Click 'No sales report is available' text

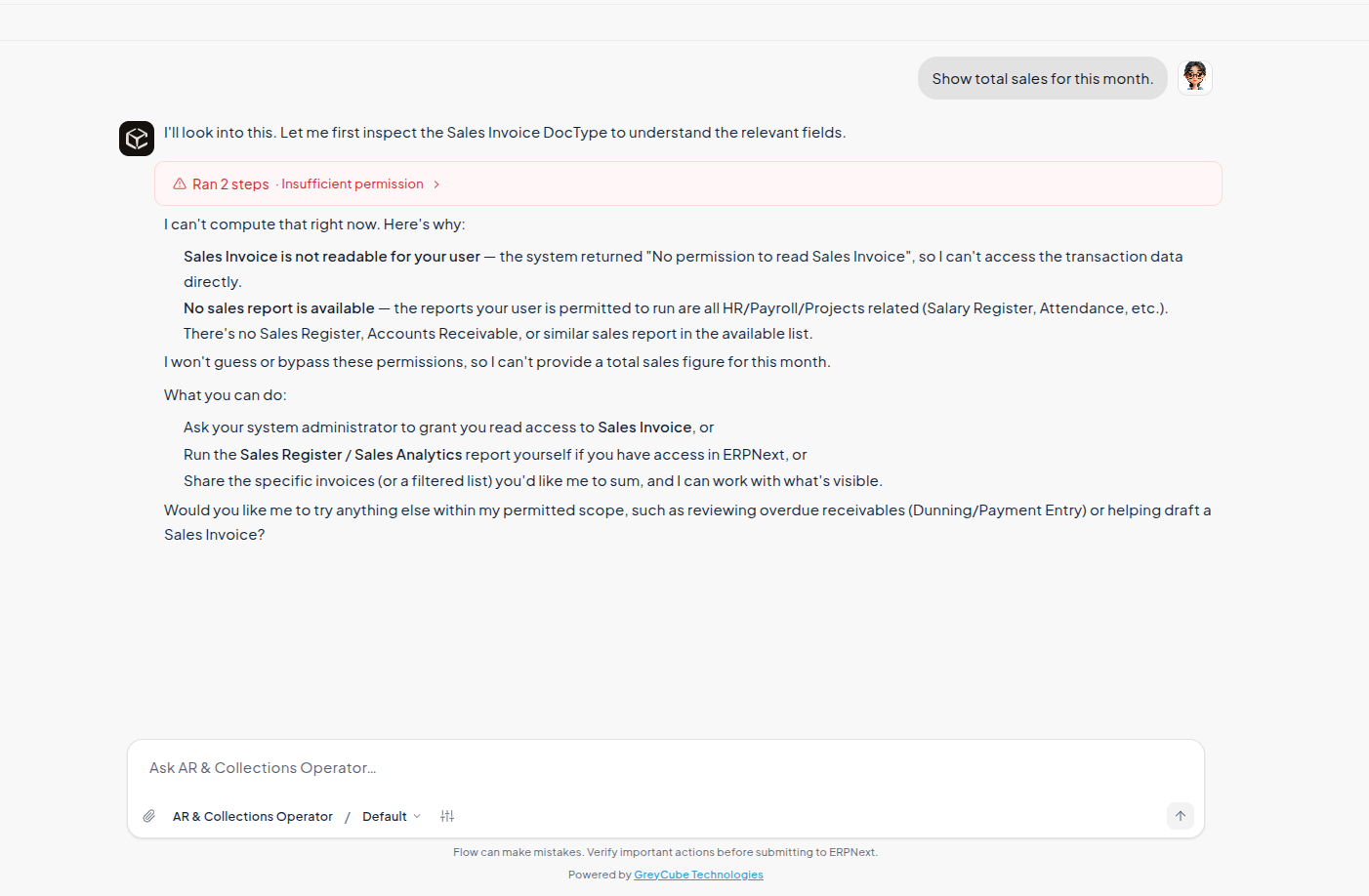[279, 308]
